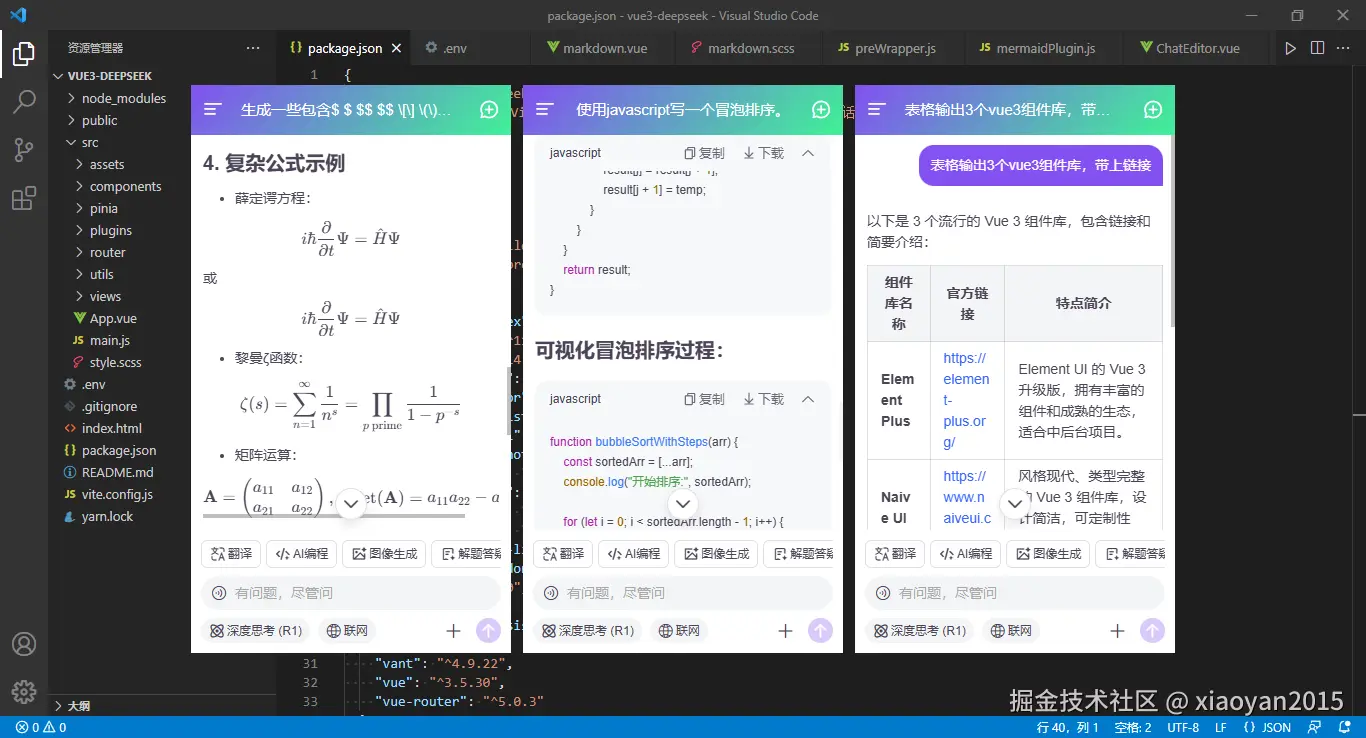Toggle 联网 web search mode
This screenshot has width=1366, height=738.
678,631
